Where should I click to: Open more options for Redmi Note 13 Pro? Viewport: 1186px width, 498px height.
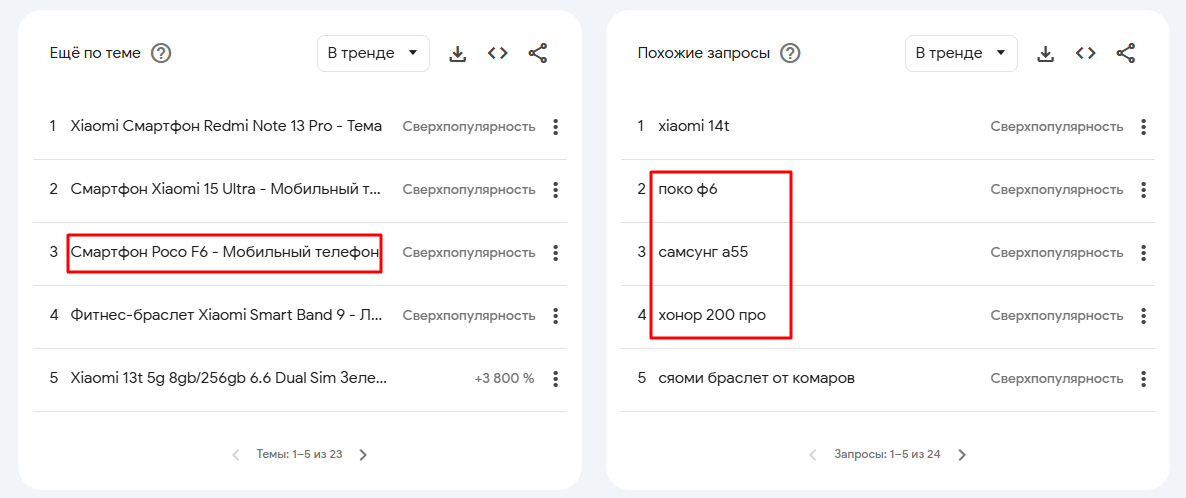click(556, 126)
